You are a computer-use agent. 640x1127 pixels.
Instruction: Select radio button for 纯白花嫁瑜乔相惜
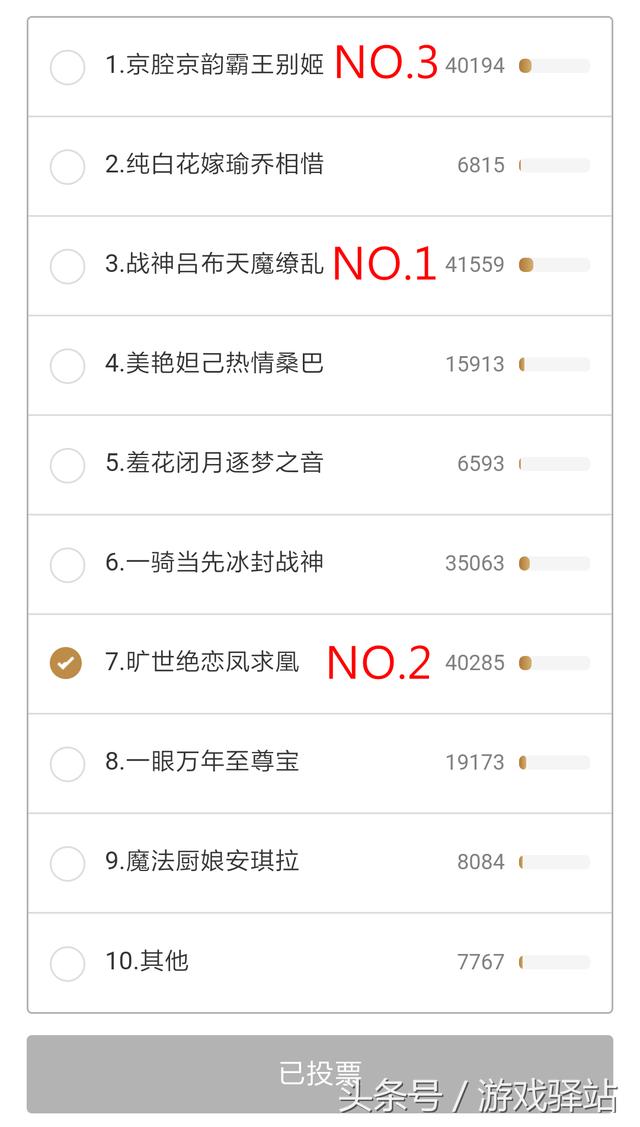coord(67,166)
